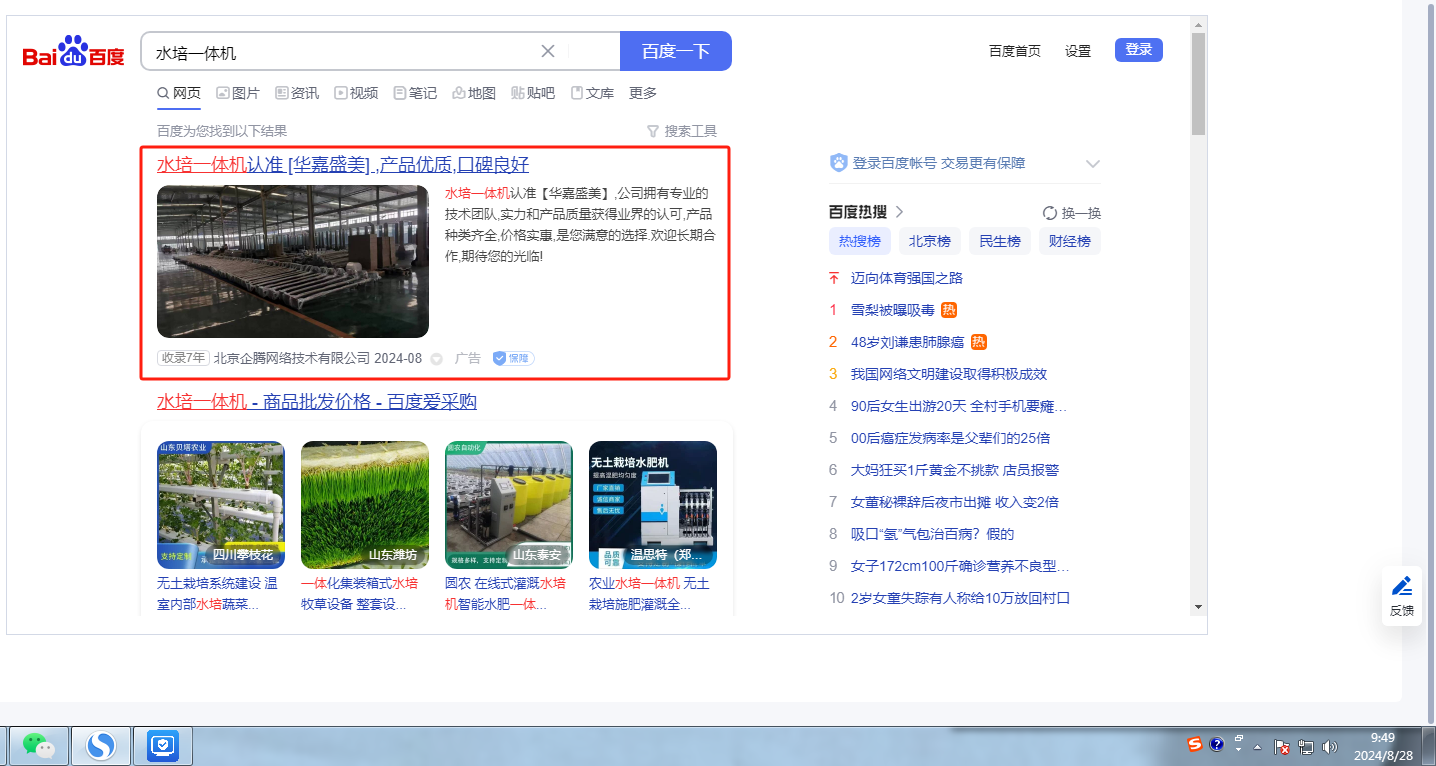Select the 民生榜 hot list tab
1436x766 pixels.
(x=999, y=241)
